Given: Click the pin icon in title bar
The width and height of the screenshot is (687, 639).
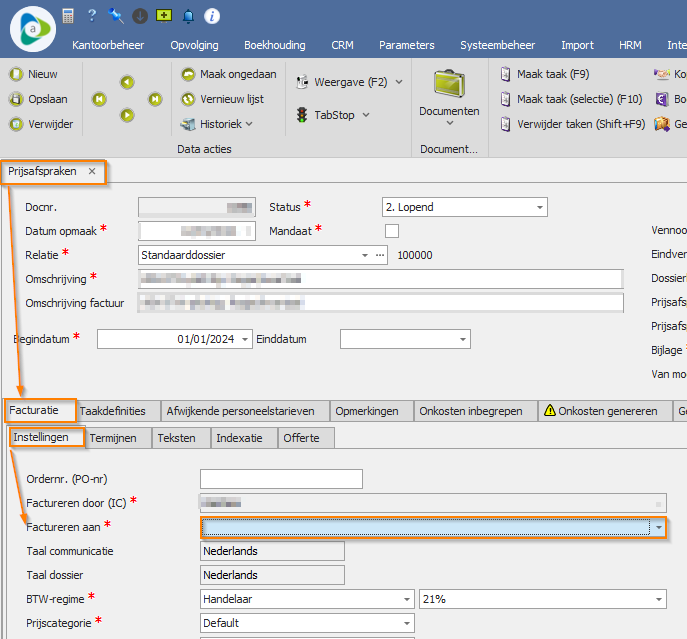Looking at the screenshot, I should [x=116, y=16].
